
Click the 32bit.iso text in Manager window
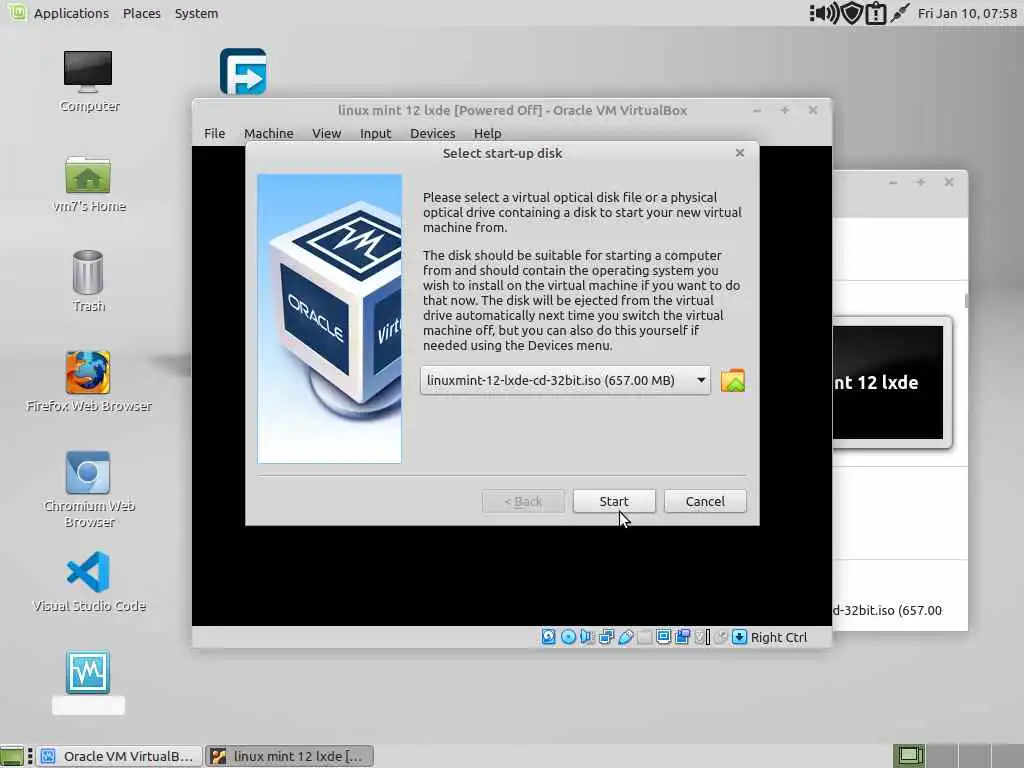(887, 610)
